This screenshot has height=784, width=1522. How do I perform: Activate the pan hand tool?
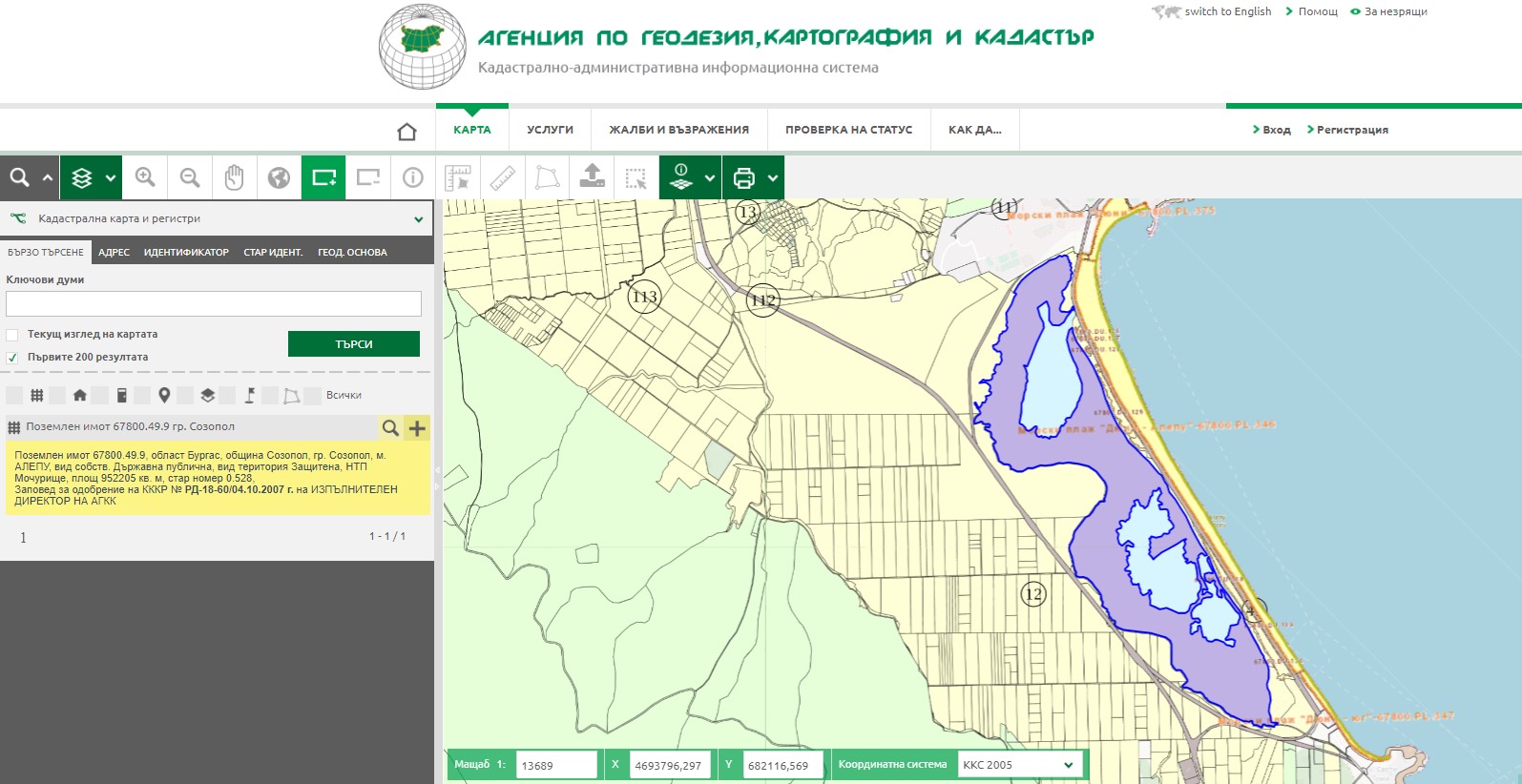(x=234, y=177)
